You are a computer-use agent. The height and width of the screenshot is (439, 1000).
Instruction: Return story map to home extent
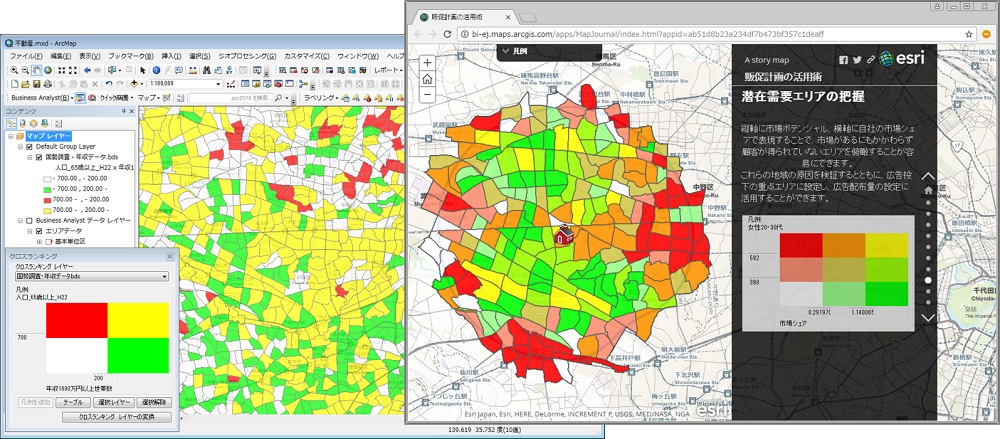[427, 78]
